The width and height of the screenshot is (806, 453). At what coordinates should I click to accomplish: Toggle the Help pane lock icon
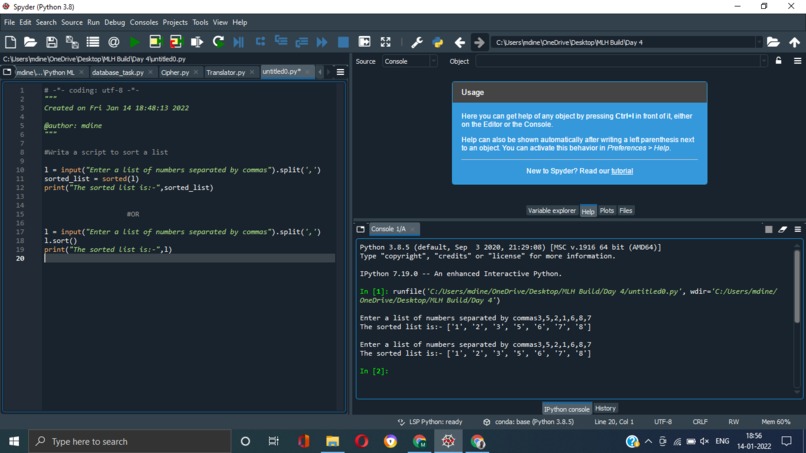779,61
